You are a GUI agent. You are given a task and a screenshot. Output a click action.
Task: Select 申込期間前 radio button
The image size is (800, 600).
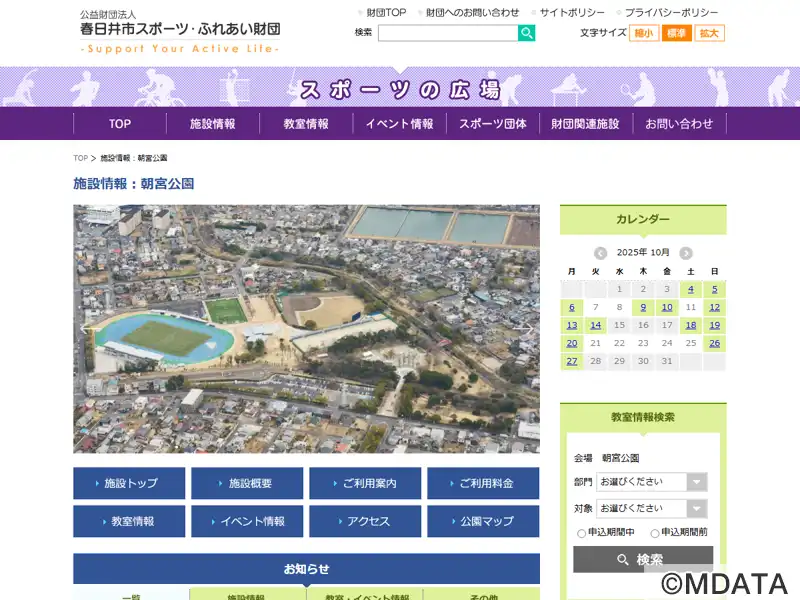[655, 533]
